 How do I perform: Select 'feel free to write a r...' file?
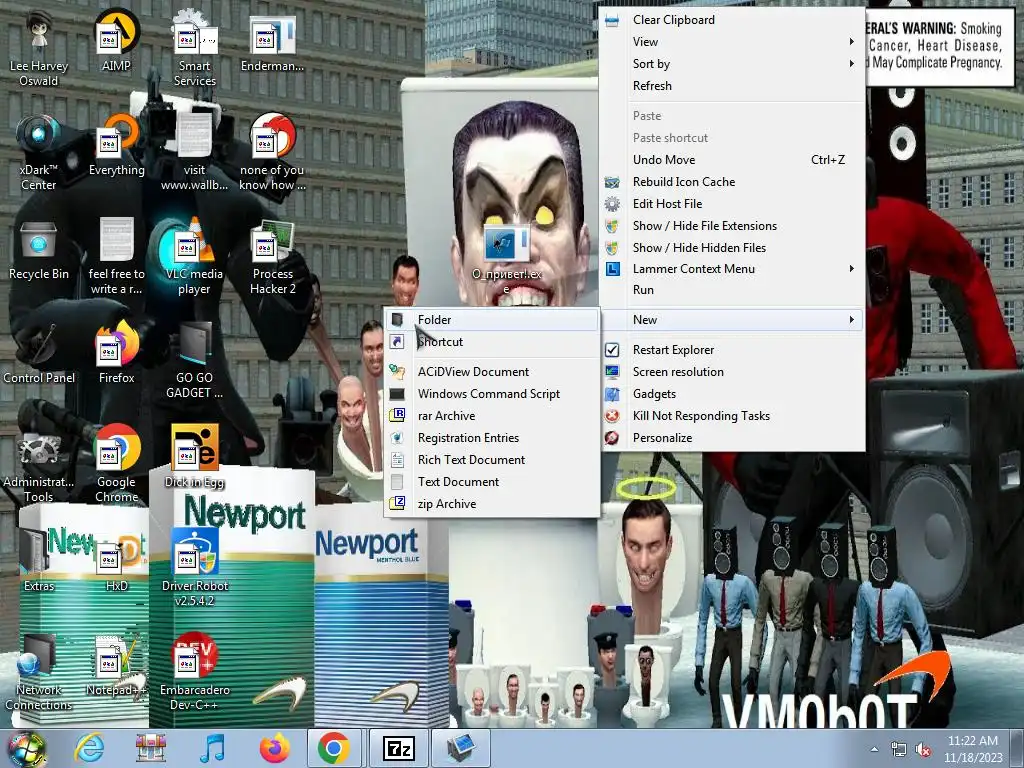pos(116,257)
